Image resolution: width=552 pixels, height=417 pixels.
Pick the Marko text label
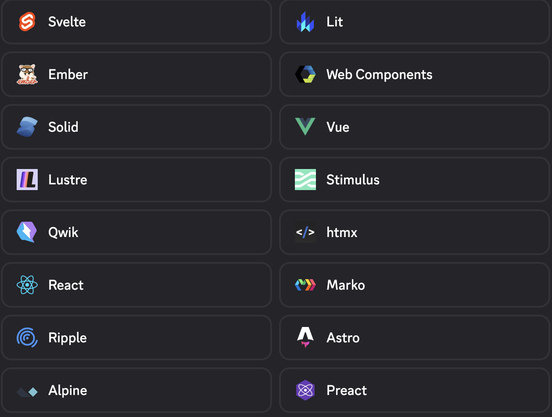tap(346, 285)
